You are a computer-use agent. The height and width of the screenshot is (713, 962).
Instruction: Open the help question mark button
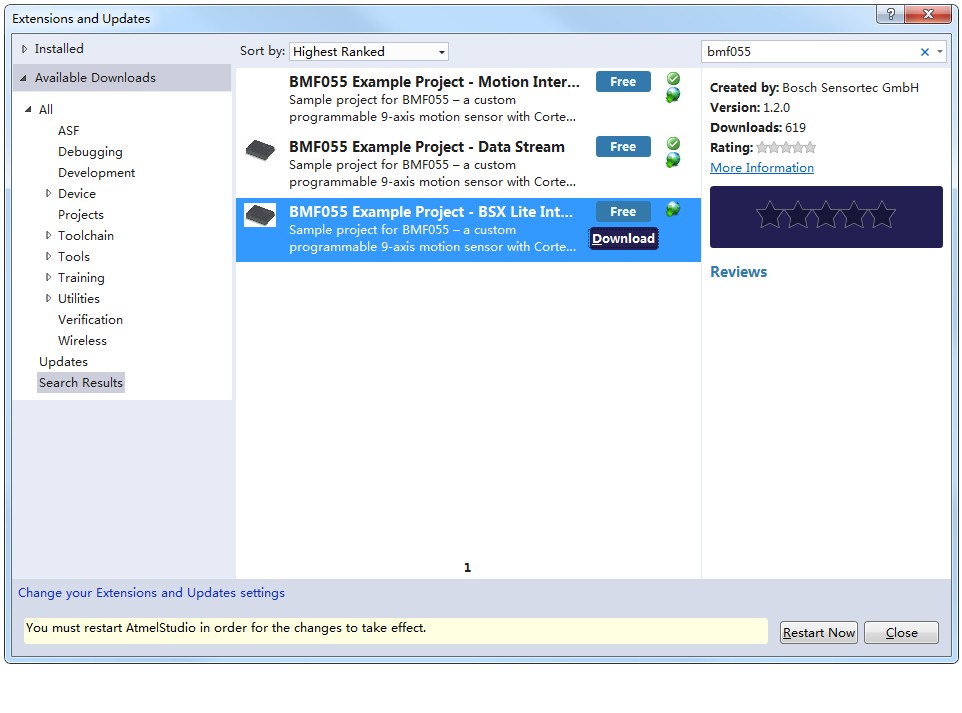[890, 15]
